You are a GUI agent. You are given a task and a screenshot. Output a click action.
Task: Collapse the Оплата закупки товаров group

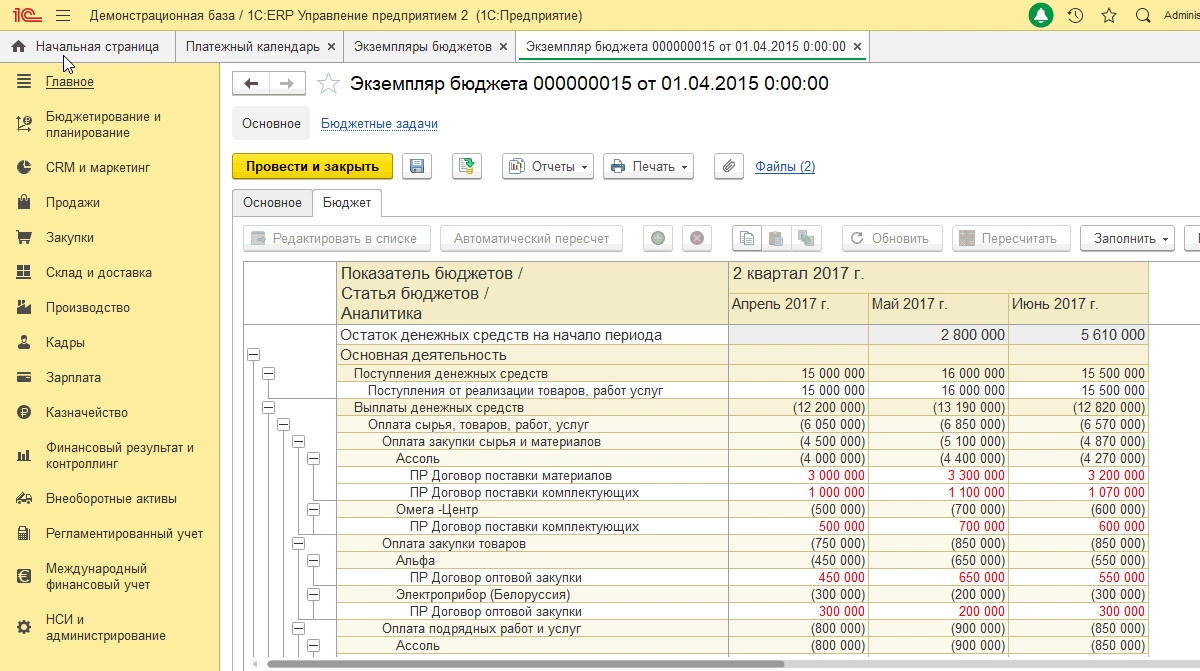click(298, 544)
